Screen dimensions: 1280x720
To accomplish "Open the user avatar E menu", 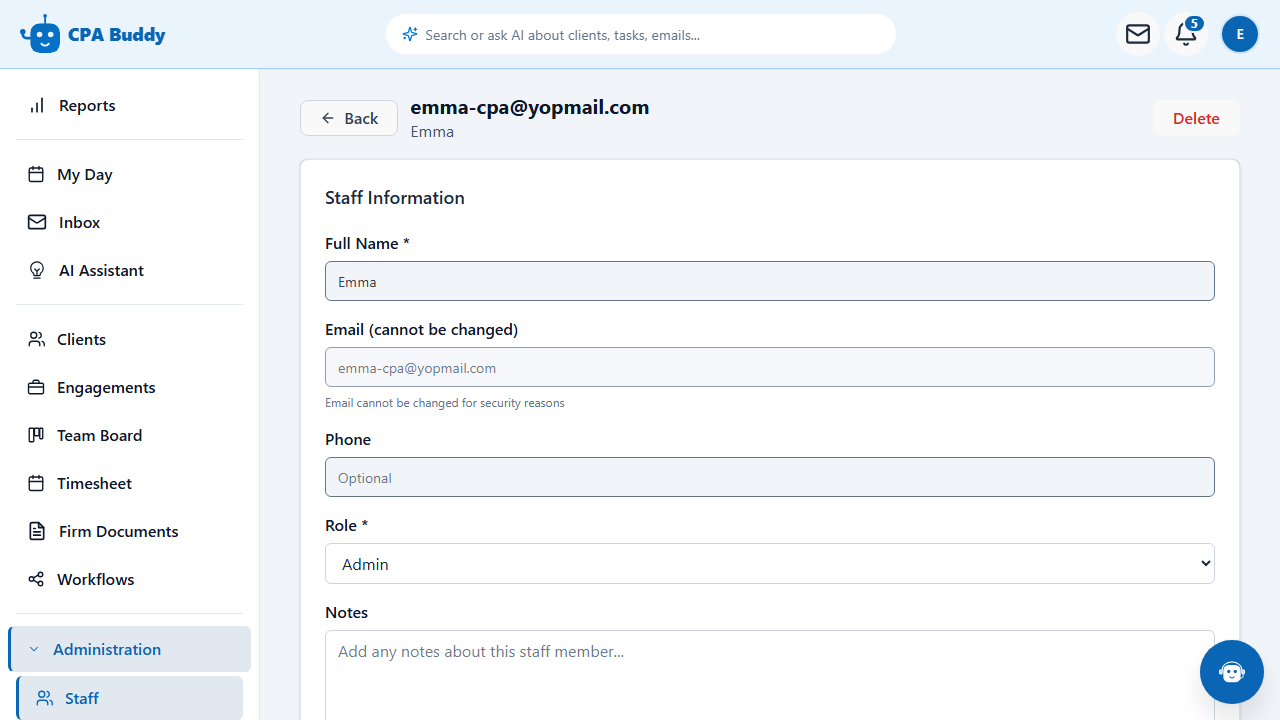I will (1240, 34).
